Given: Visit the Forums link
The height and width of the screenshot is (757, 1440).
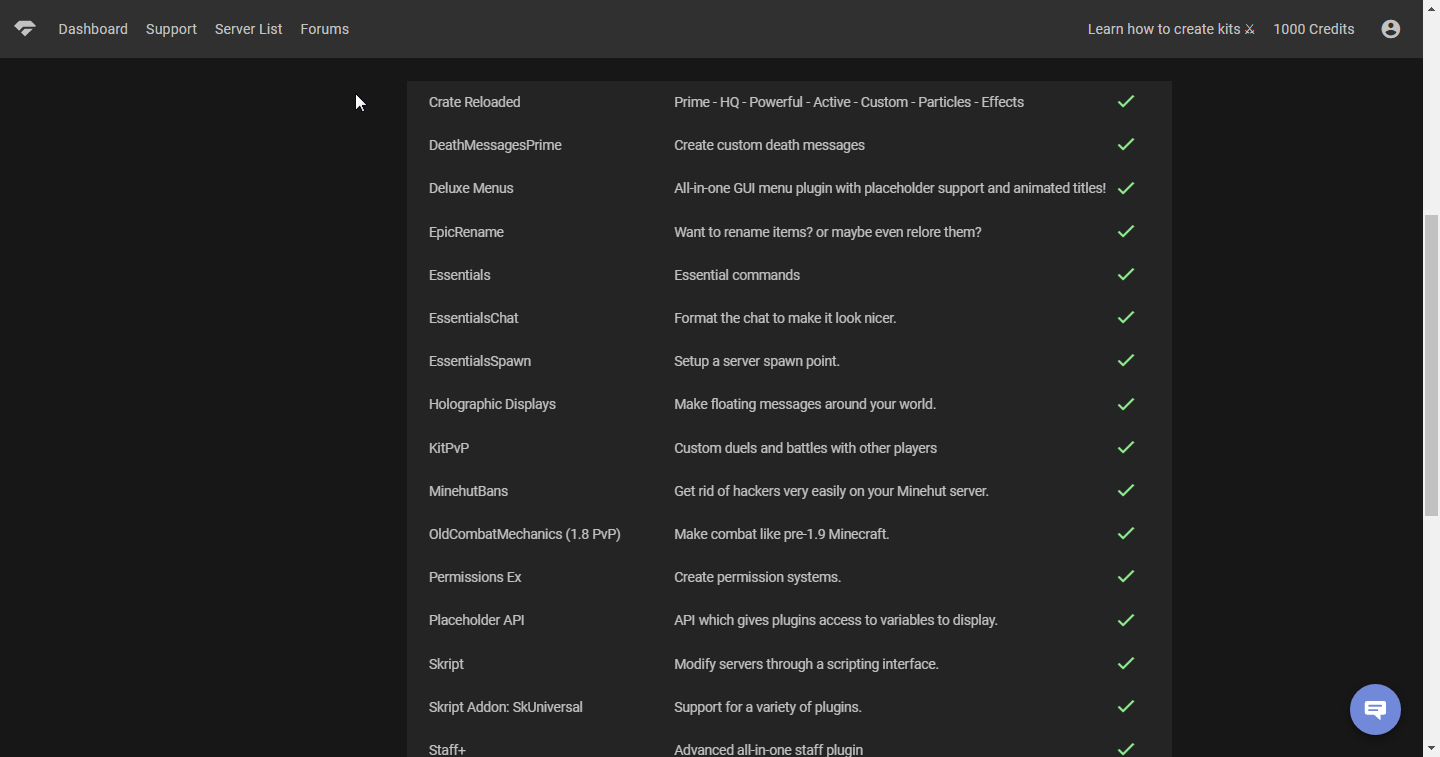Looking at the screenshot, I should click(x=325, y=29).
